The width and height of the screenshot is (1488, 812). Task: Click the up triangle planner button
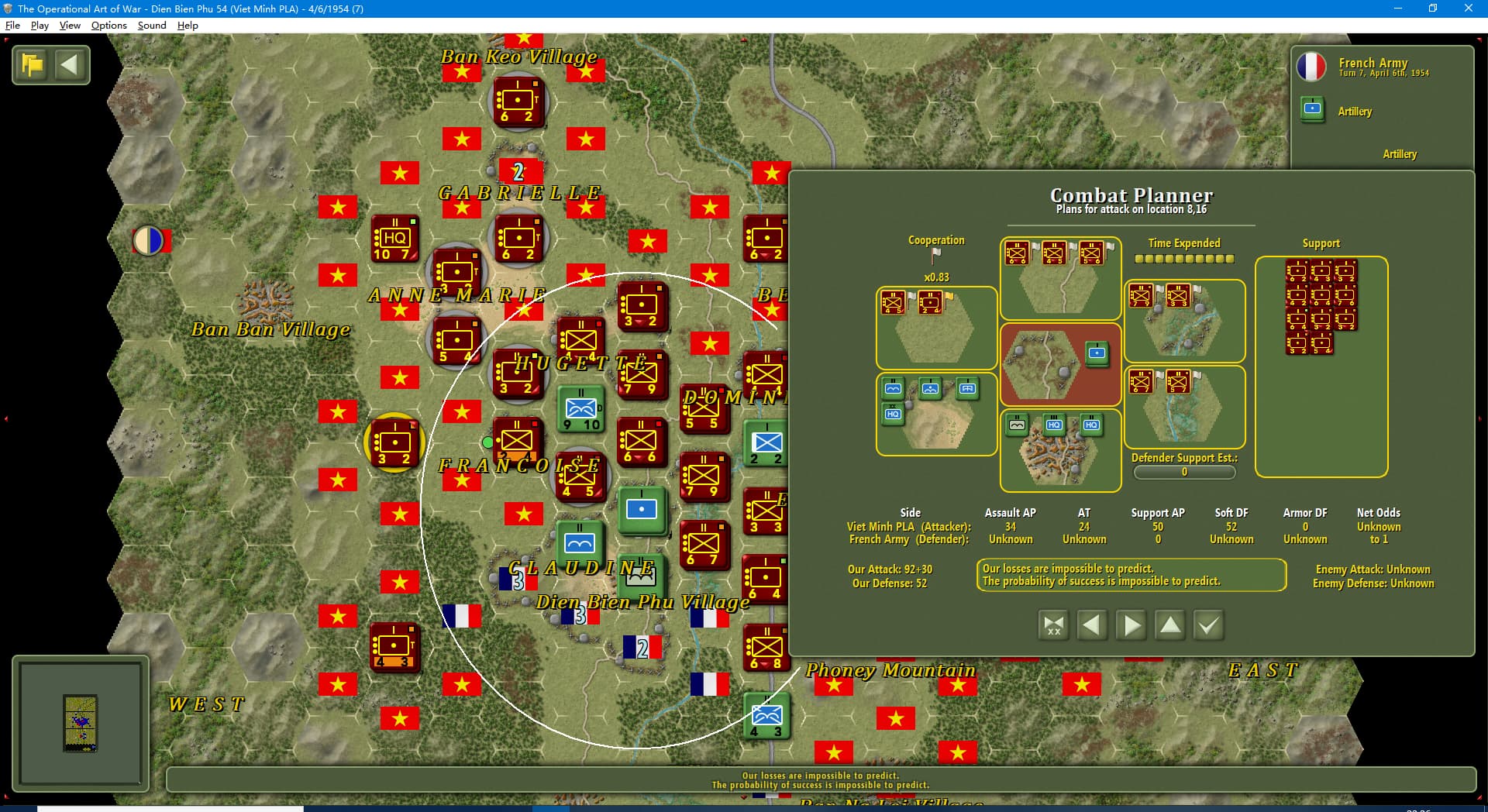[1170, 624]
